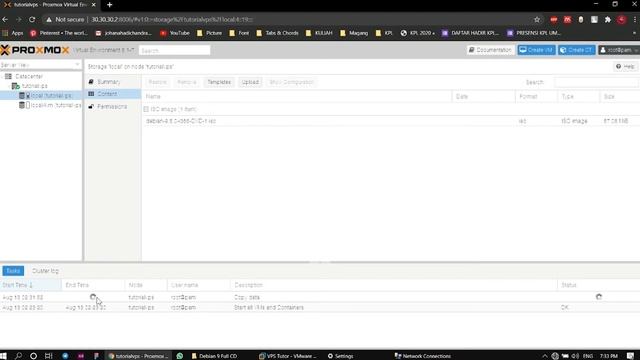Click the Upload button
Image resolution: width=640 pixels, height=360 pixels.
pos(250,82)
